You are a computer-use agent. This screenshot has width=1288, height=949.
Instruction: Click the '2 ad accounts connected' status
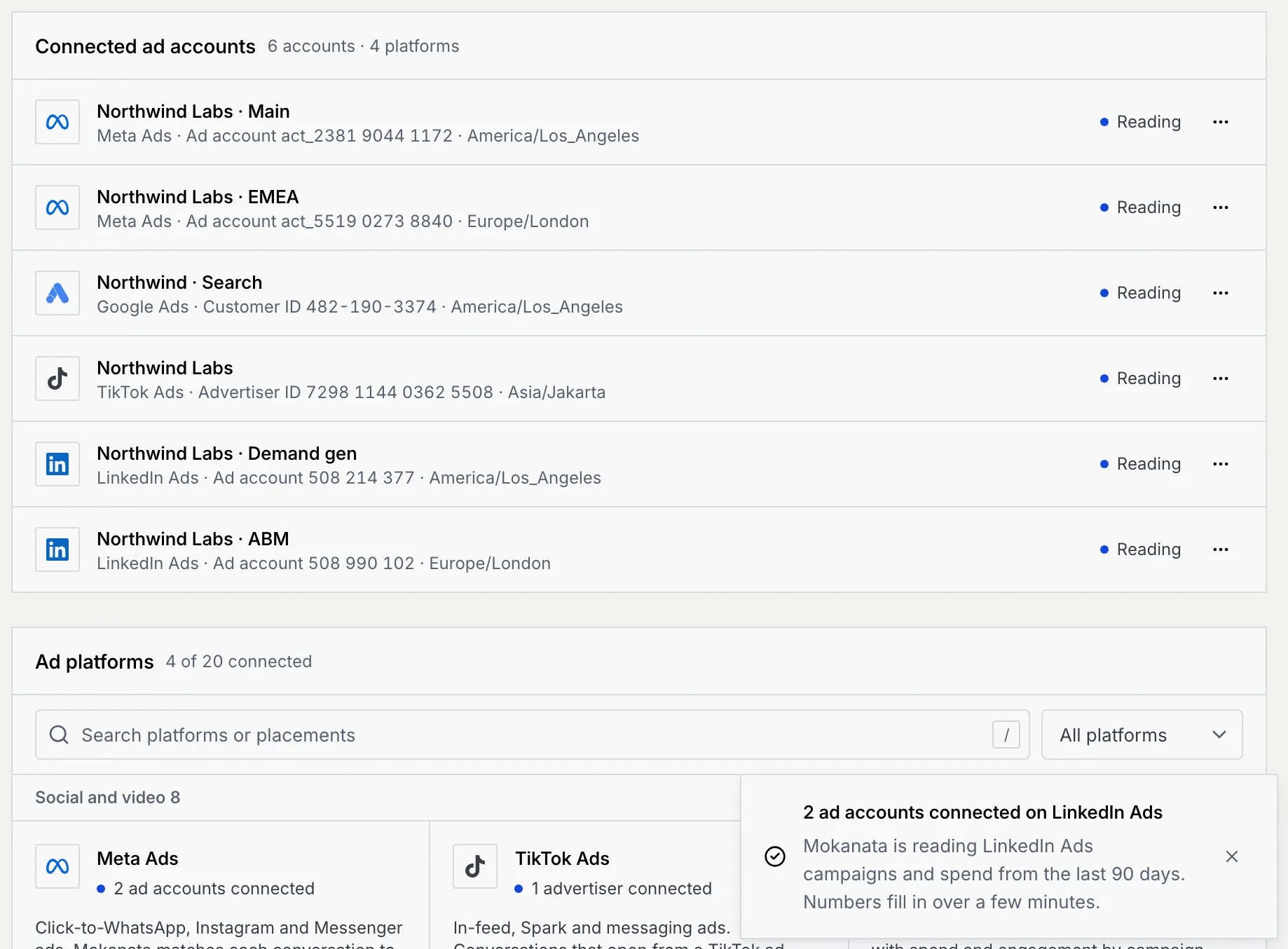(x=206, y=889)
